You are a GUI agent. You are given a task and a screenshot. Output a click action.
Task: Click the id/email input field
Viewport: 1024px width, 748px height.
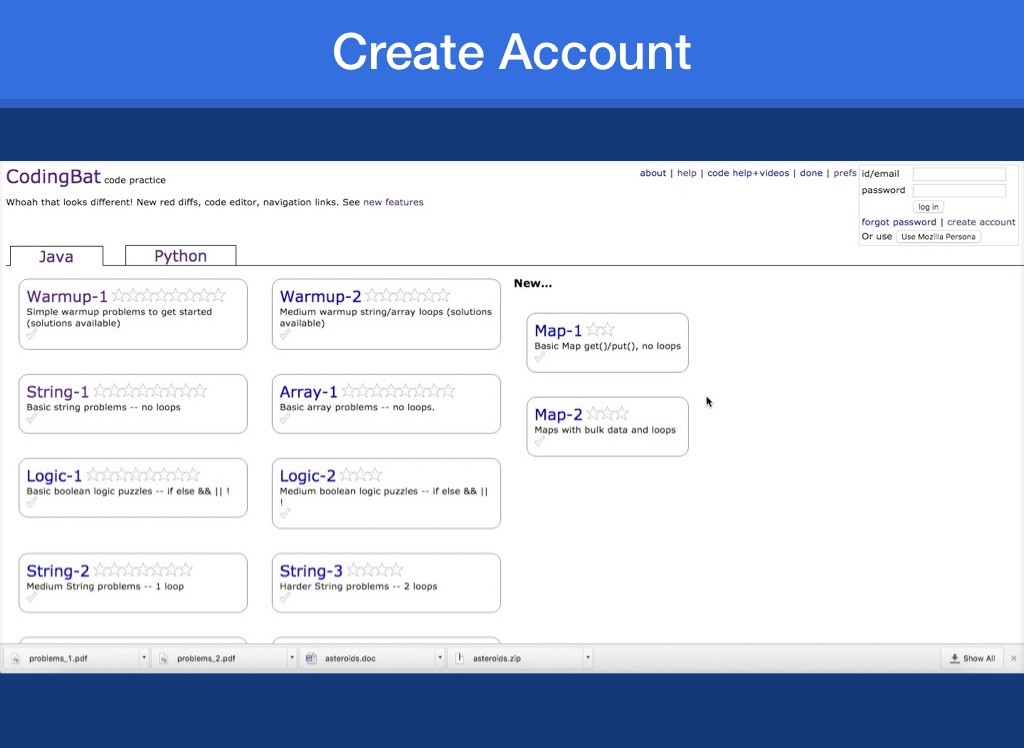click(x=959, y=174)
